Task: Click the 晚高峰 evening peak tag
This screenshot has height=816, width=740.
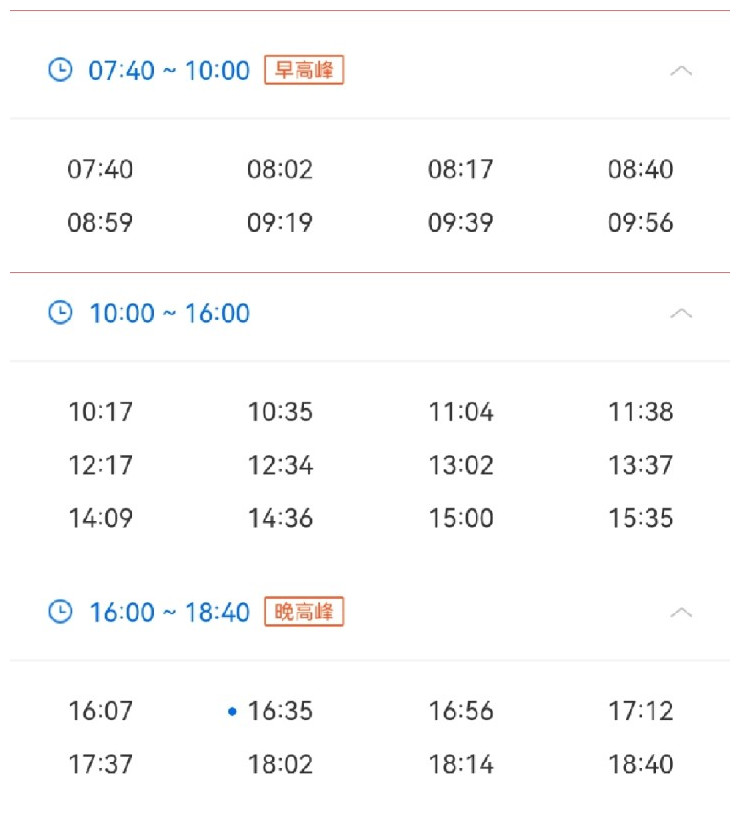Action: [x=304, y=612]
